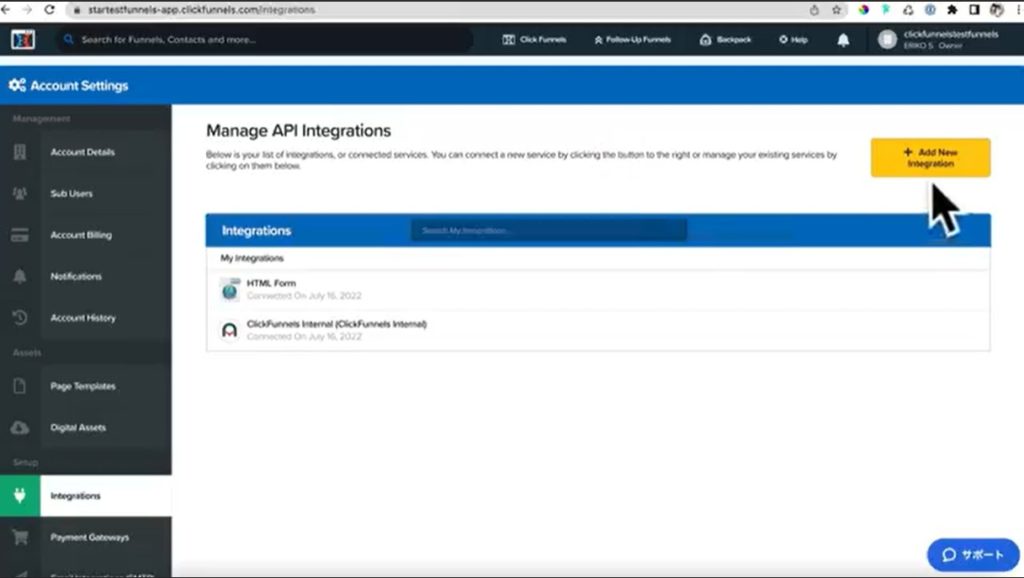The width and height of the screenshot is (1024, 578).
Task: Click the Account Billing card icon
Action: point(20,236)
